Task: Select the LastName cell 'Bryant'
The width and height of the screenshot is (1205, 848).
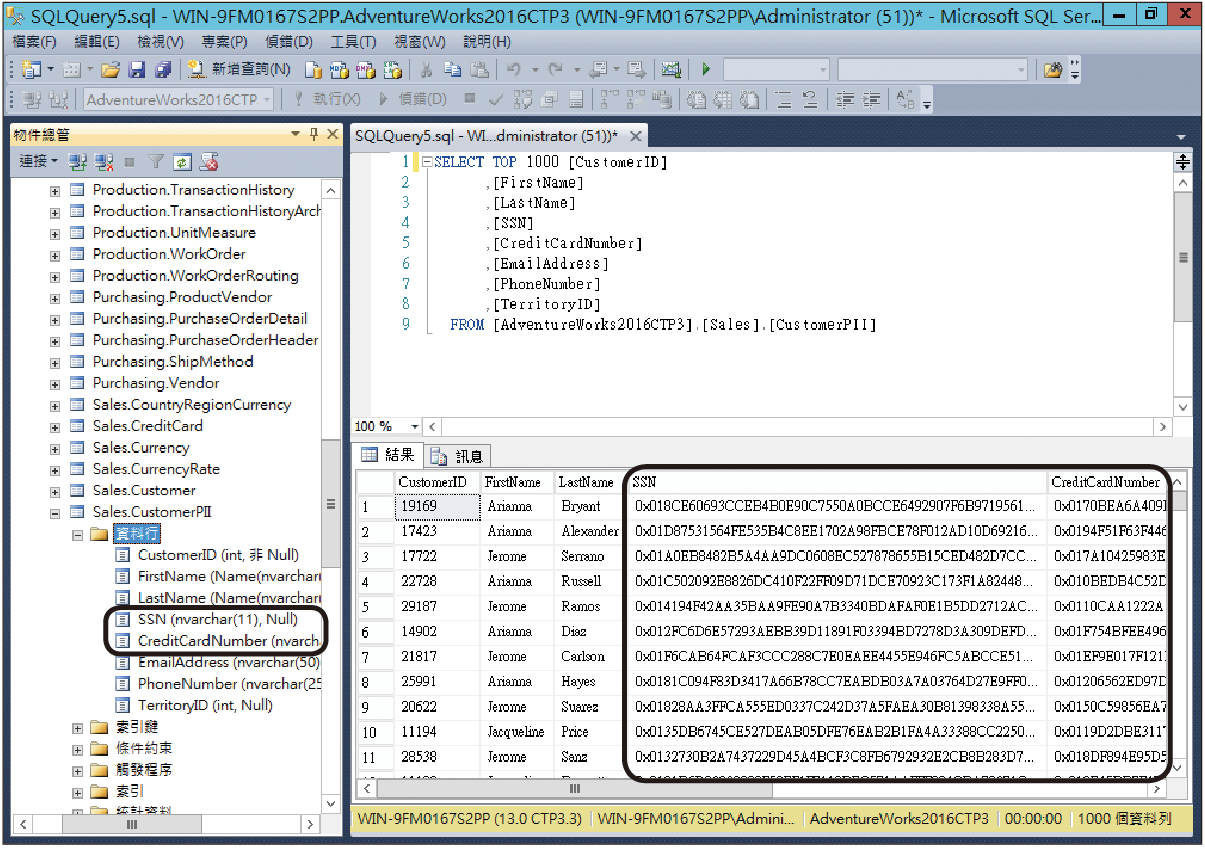Action: (x=589, y=507)
